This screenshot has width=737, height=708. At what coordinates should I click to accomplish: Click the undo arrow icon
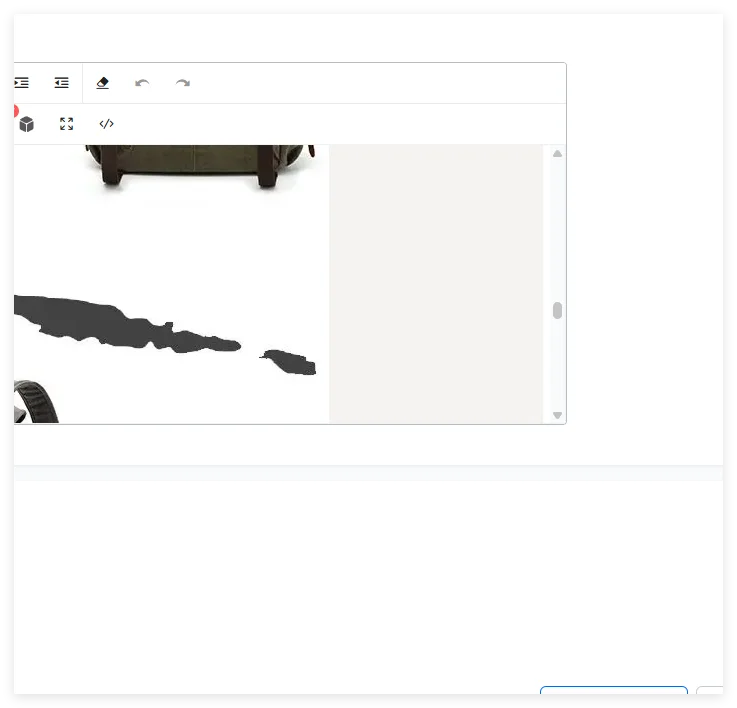coord(142,83)
